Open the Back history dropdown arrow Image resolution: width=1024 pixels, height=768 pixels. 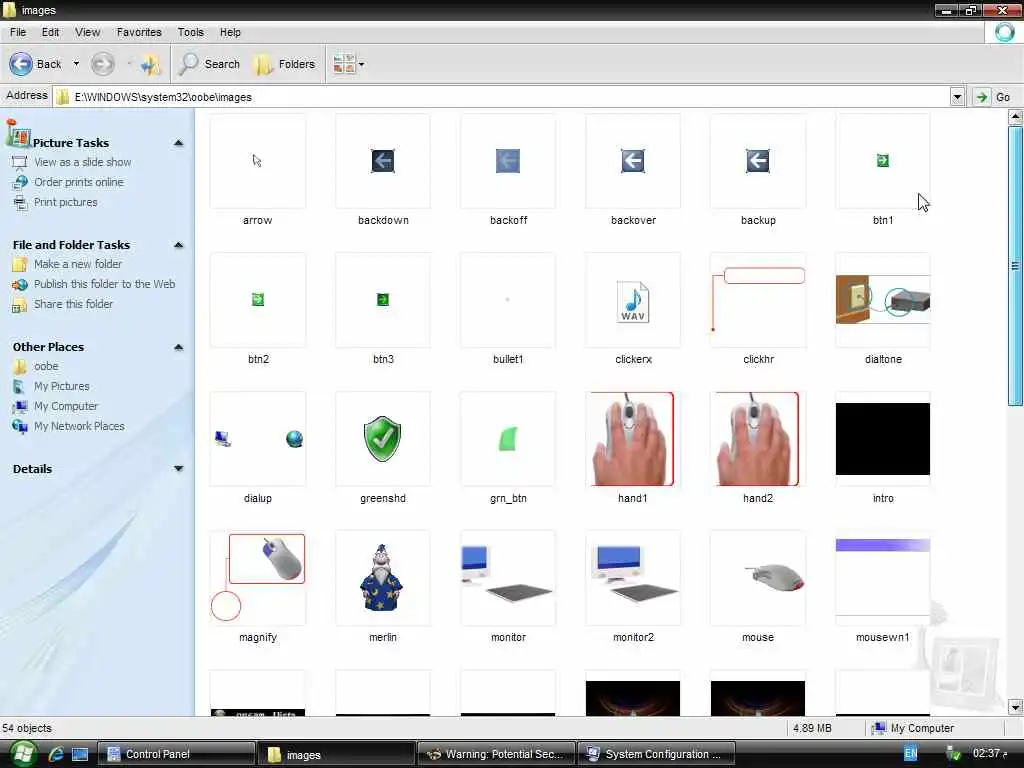coord(76,64)
